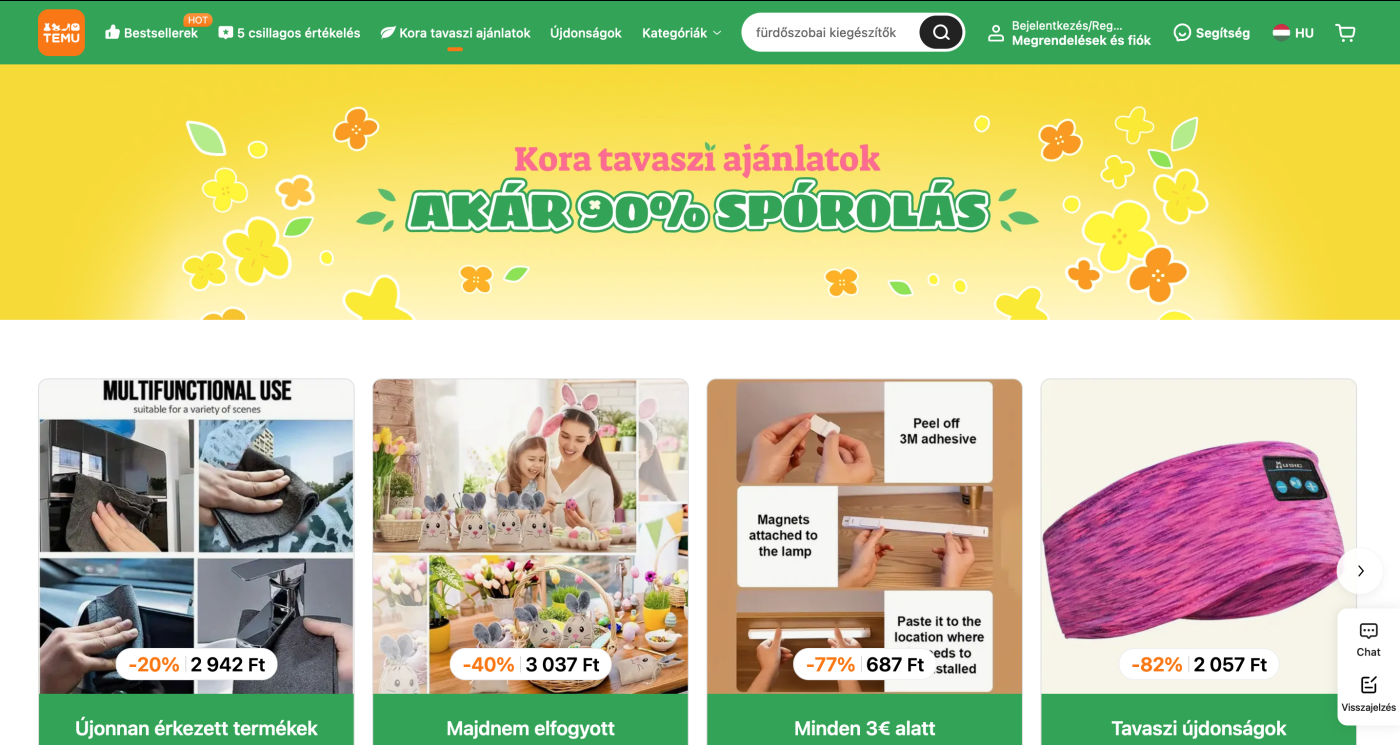Click the Bestsellerek thumbs-up icon
This screenshot has height=745, width=1400.
coord(112,32)
